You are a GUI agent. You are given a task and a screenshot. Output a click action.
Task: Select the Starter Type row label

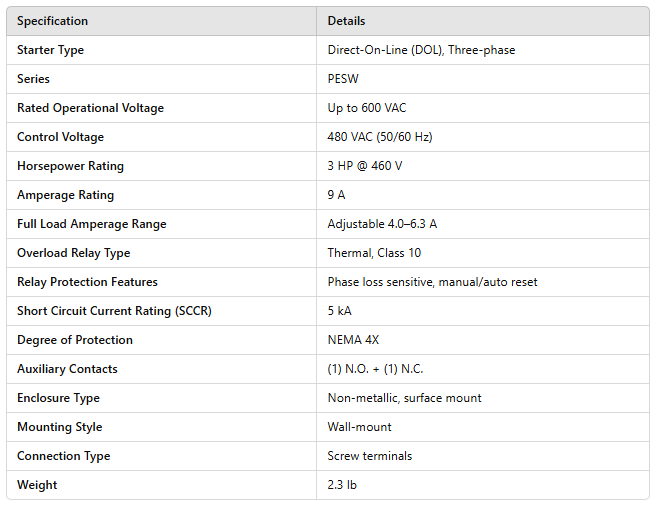pos(51,50)
